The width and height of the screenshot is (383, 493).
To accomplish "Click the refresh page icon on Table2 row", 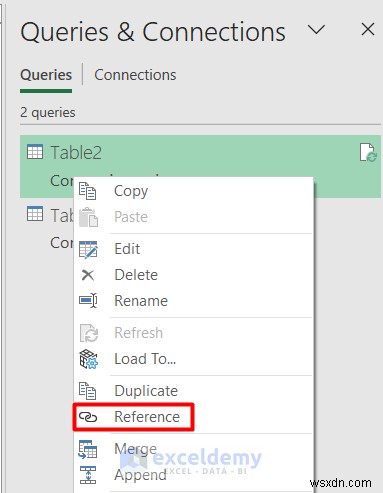I will pos(368,152).
